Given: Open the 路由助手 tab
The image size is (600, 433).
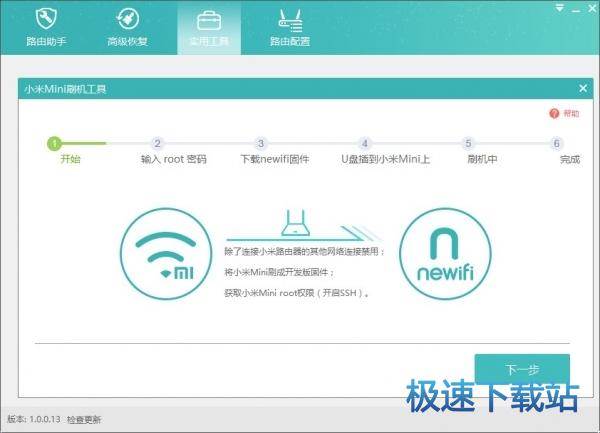Looking at the screenshot, I should [x=46, y=28].
